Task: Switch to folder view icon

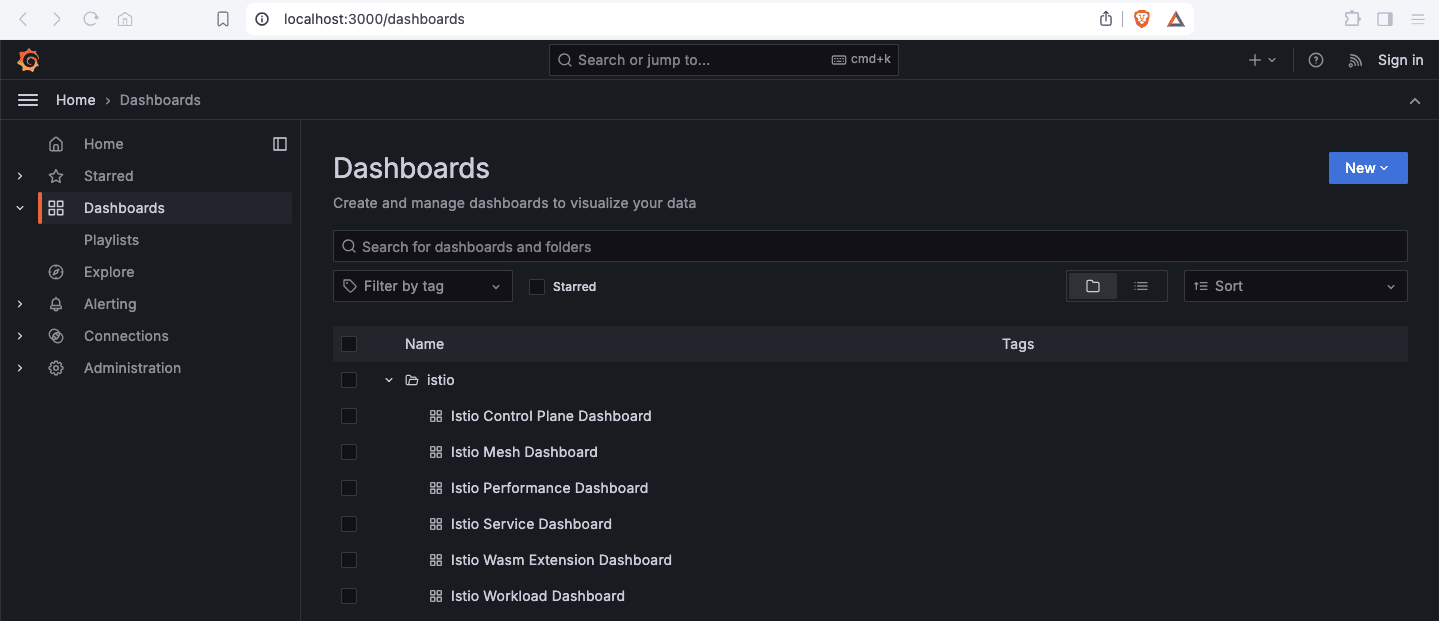Action: 1093,286
